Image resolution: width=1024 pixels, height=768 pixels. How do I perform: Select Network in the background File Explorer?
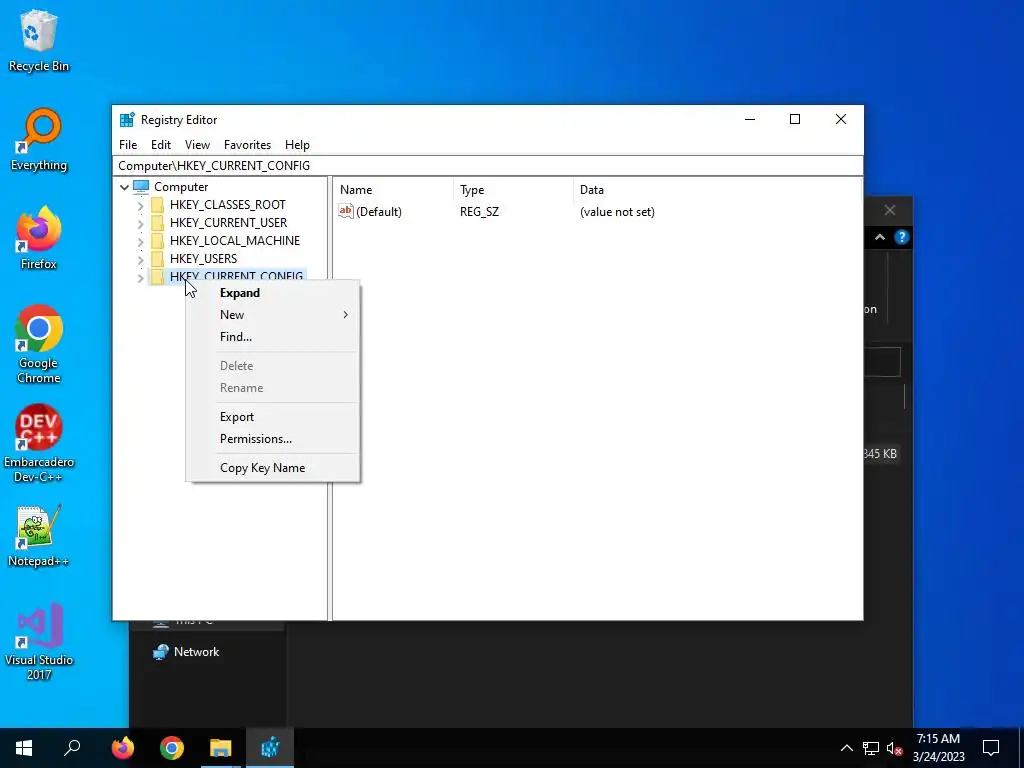197,652
